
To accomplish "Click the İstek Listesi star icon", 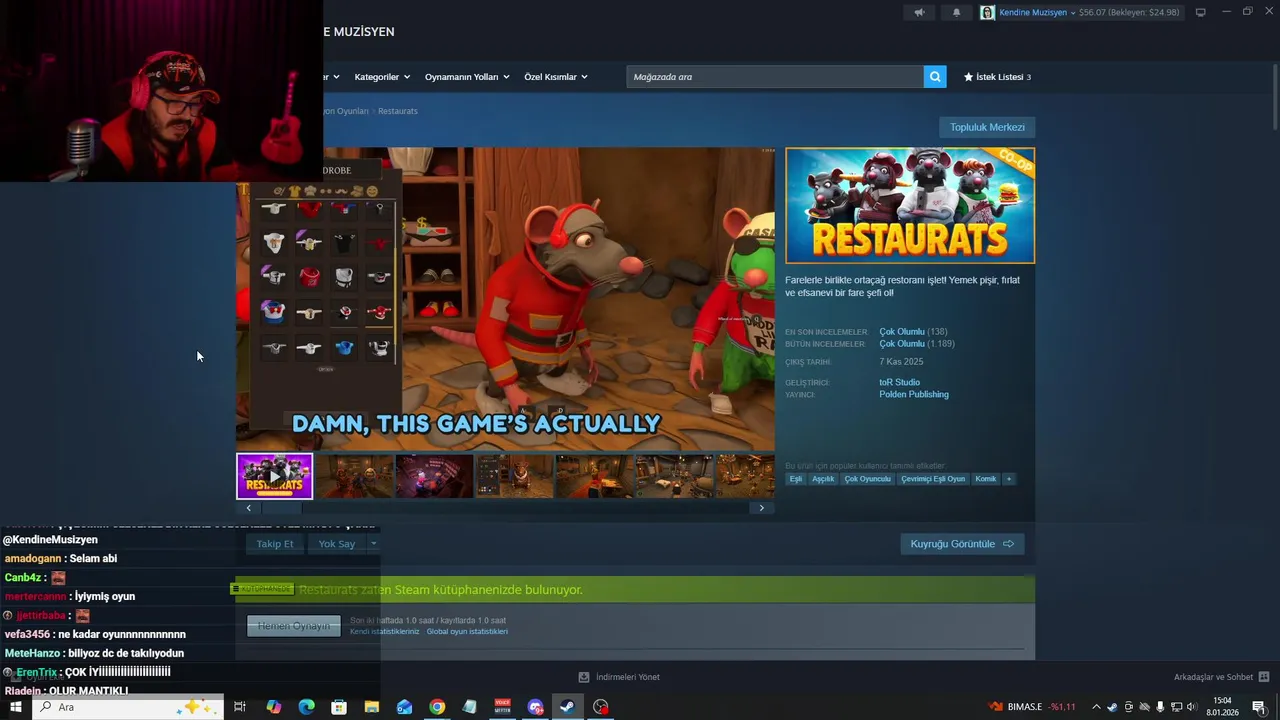I will tap(968, 77).
